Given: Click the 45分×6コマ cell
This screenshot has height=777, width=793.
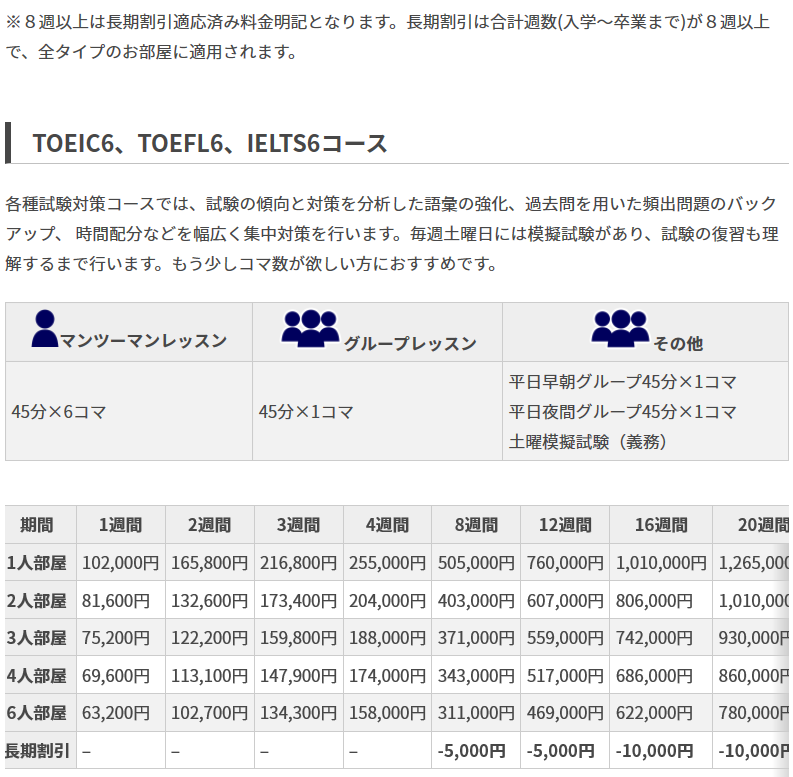Looking at the screenshot, I should click(59, 411).
